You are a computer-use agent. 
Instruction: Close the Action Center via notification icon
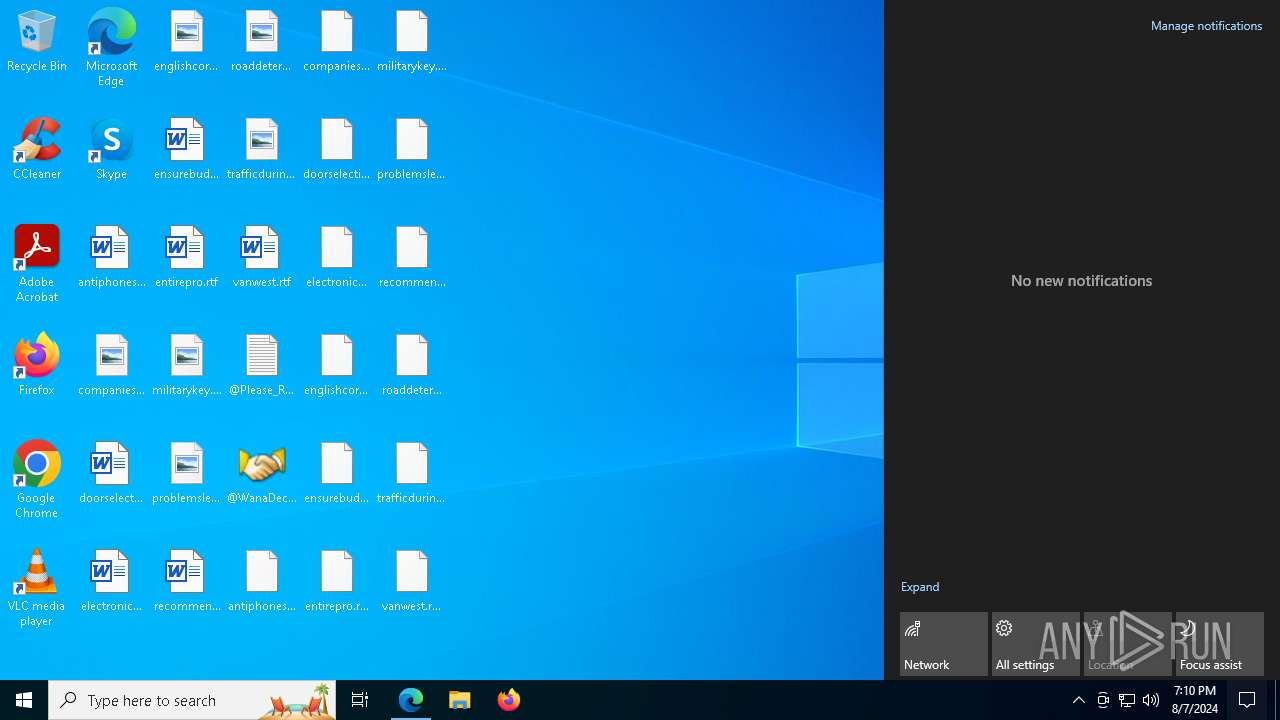tap(1248, 700)
